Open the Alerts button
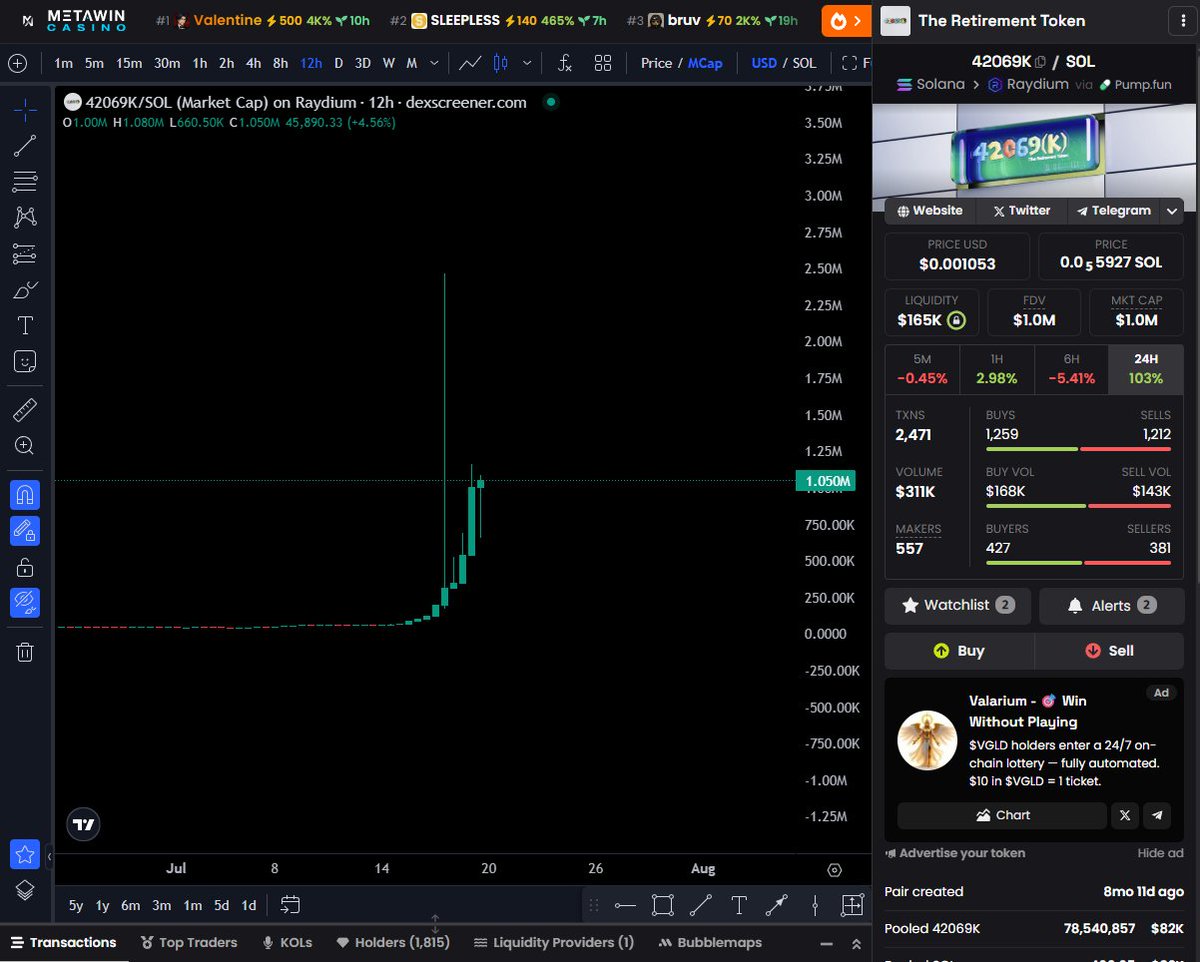This screenshot has height=962, width=1200. point(1111,605)
